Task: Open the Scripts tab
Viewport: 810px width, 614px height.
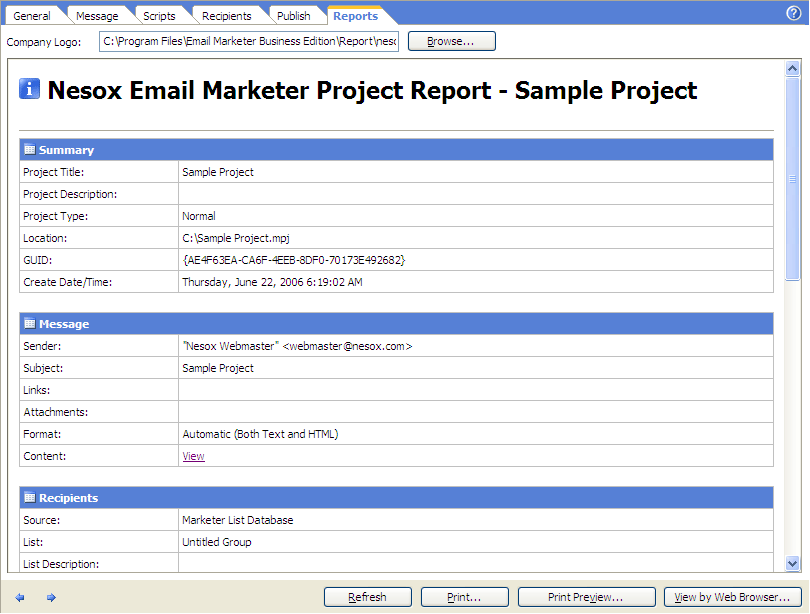Action: click(159, 16)
